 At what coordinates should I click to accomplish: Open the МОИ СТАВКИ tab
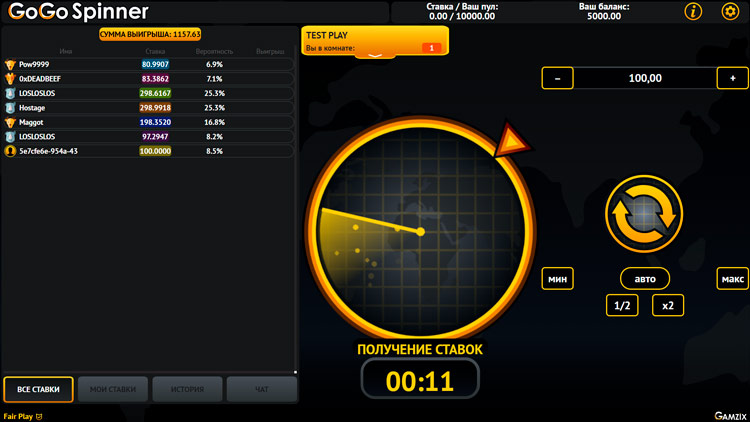click(113, 389)
